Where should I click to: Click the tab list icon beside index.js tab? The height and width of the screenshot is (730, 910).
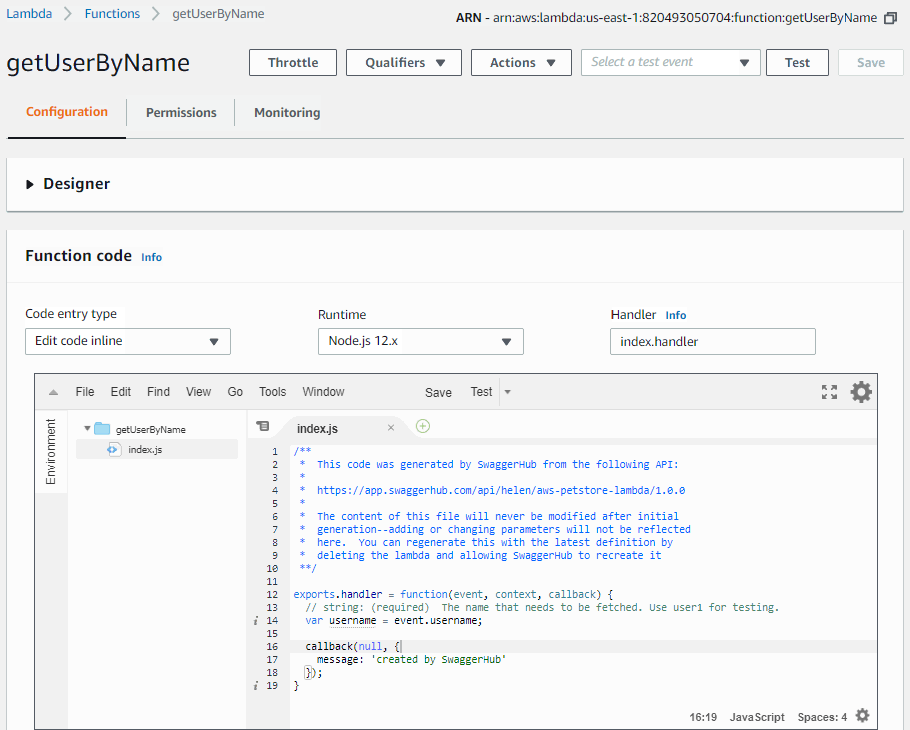(262, 426)
